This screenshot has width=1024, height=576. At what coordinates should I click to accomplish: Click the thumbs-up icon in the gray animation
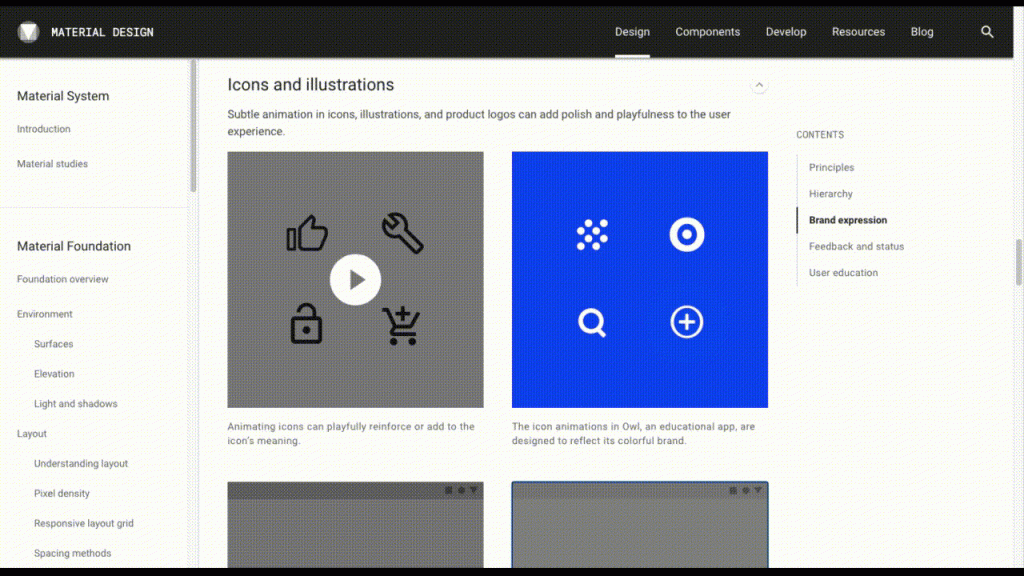click(x=310, y=232)
